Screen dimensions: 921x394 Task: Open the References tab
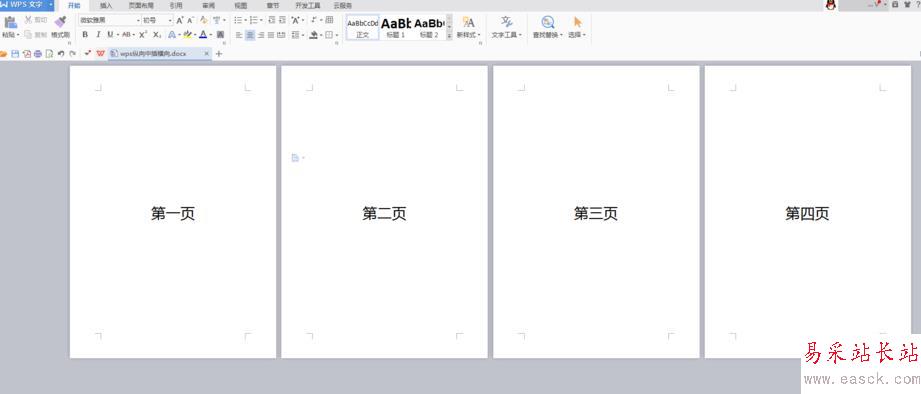tap(176, 5)
